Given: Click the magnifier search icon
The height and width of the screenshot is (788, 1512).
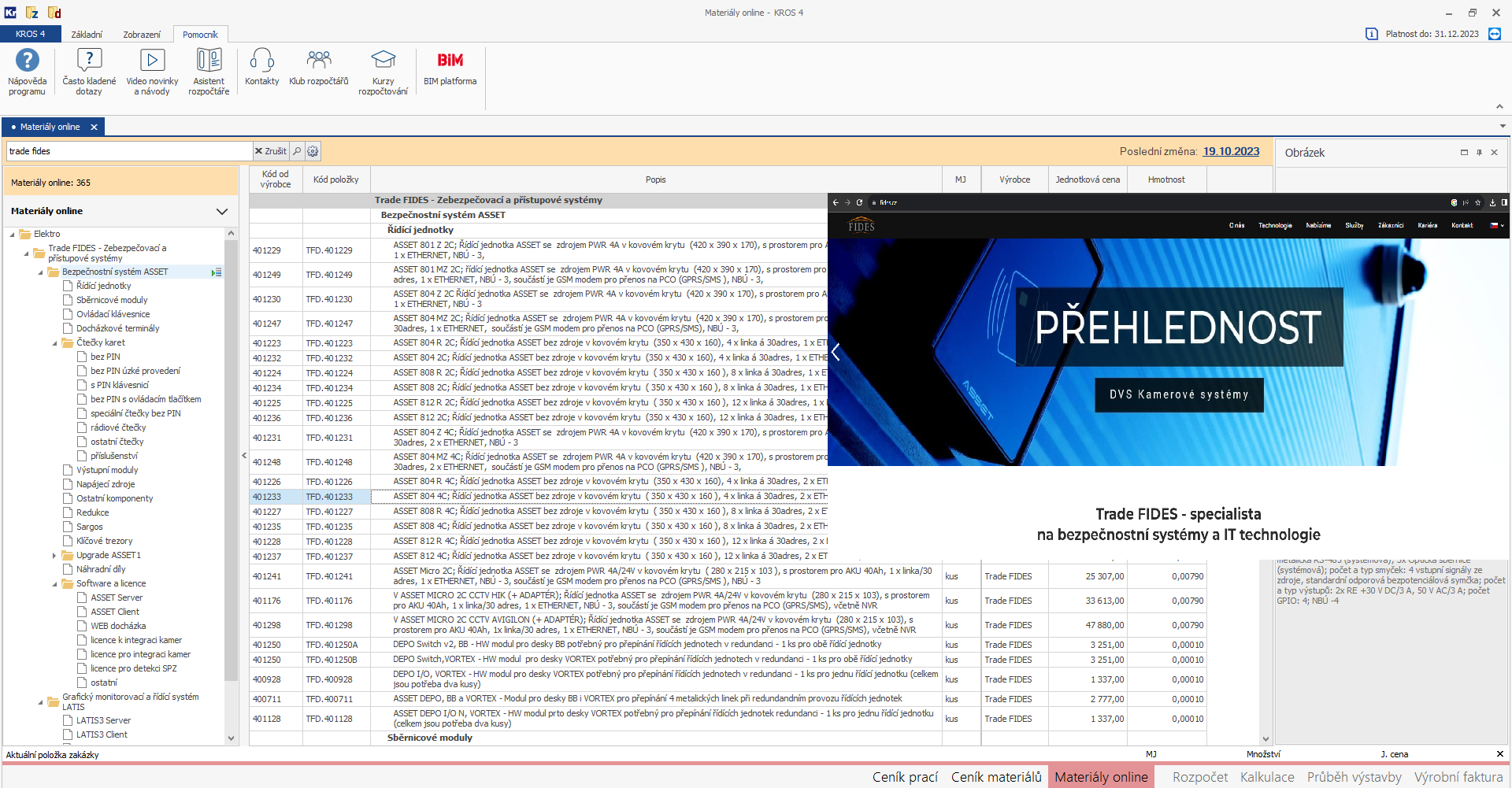Looking at the screenshot, I should coord(297,151).
